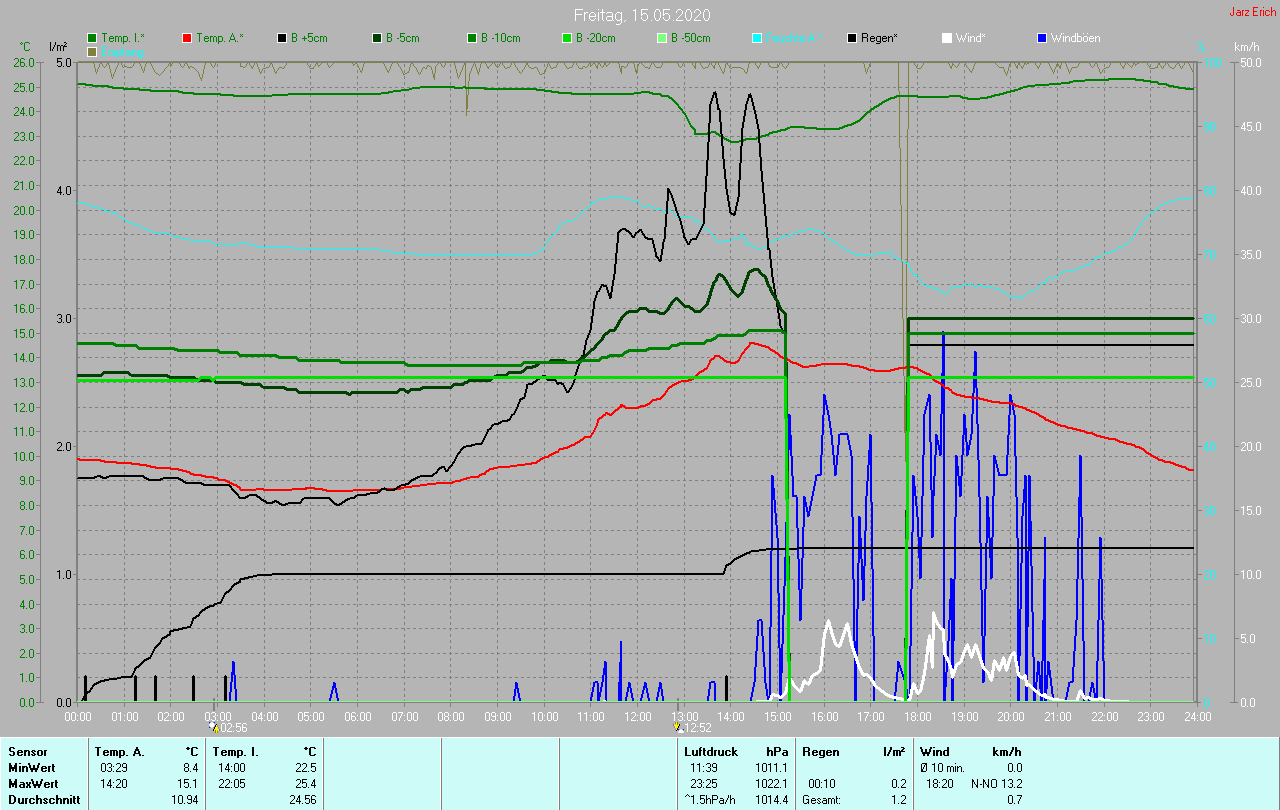Screen dimensions: 1280x810
Task: Click the 24:00 time axis label
Action: pos(1196,717)
